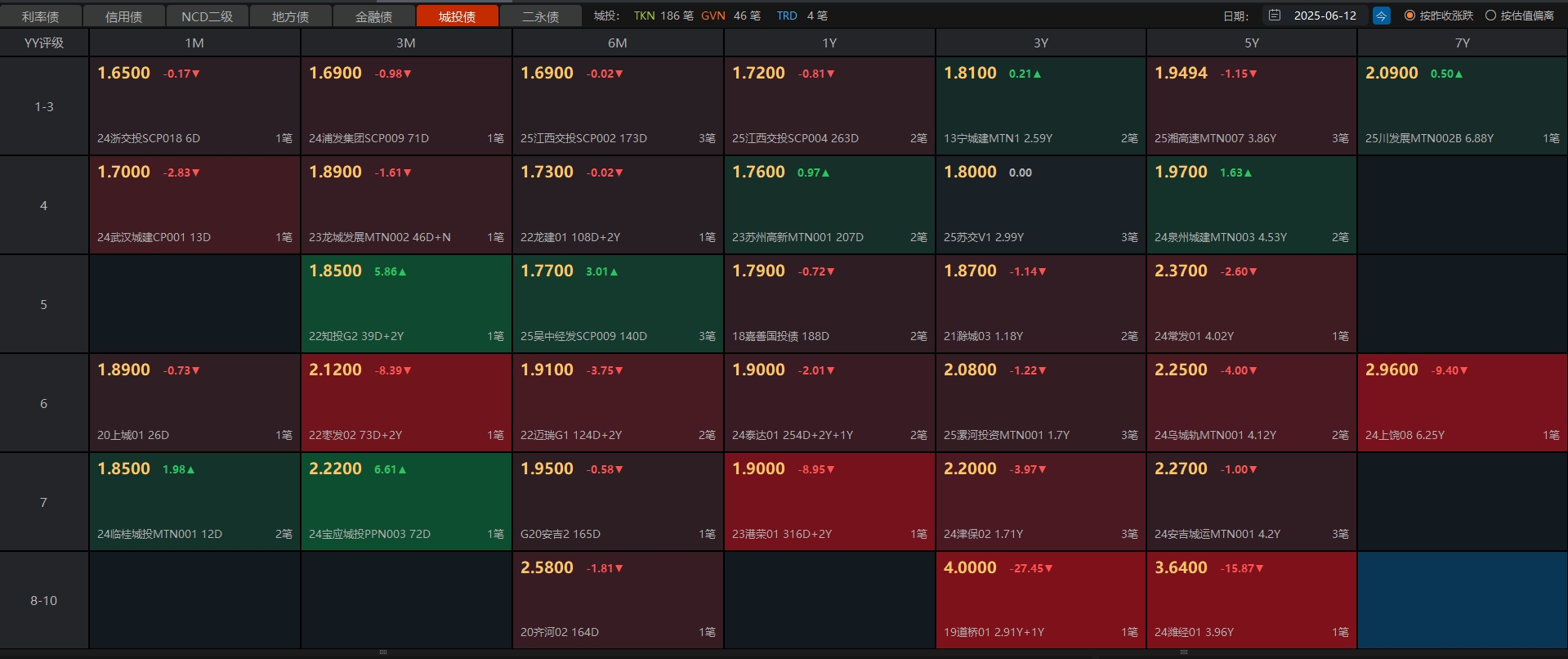
Task: Click the 5Y column header
Action: pos(1252,43)
